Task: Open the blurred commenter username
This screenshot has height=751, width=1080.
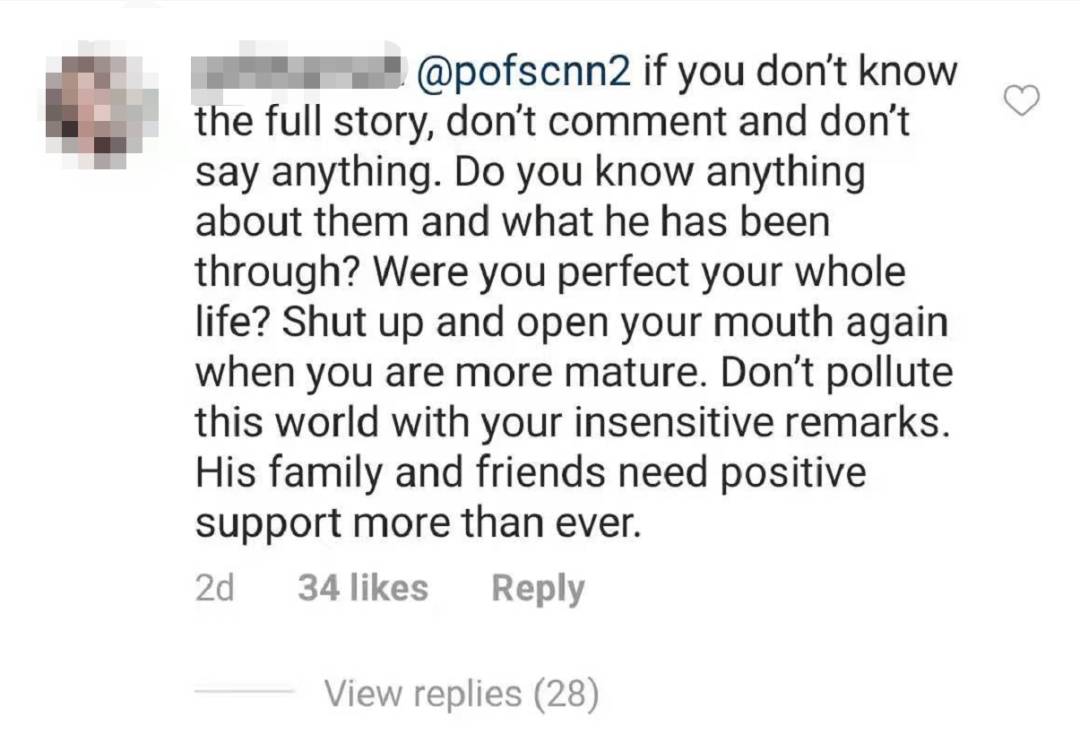Action: click(x=297, y=72)
